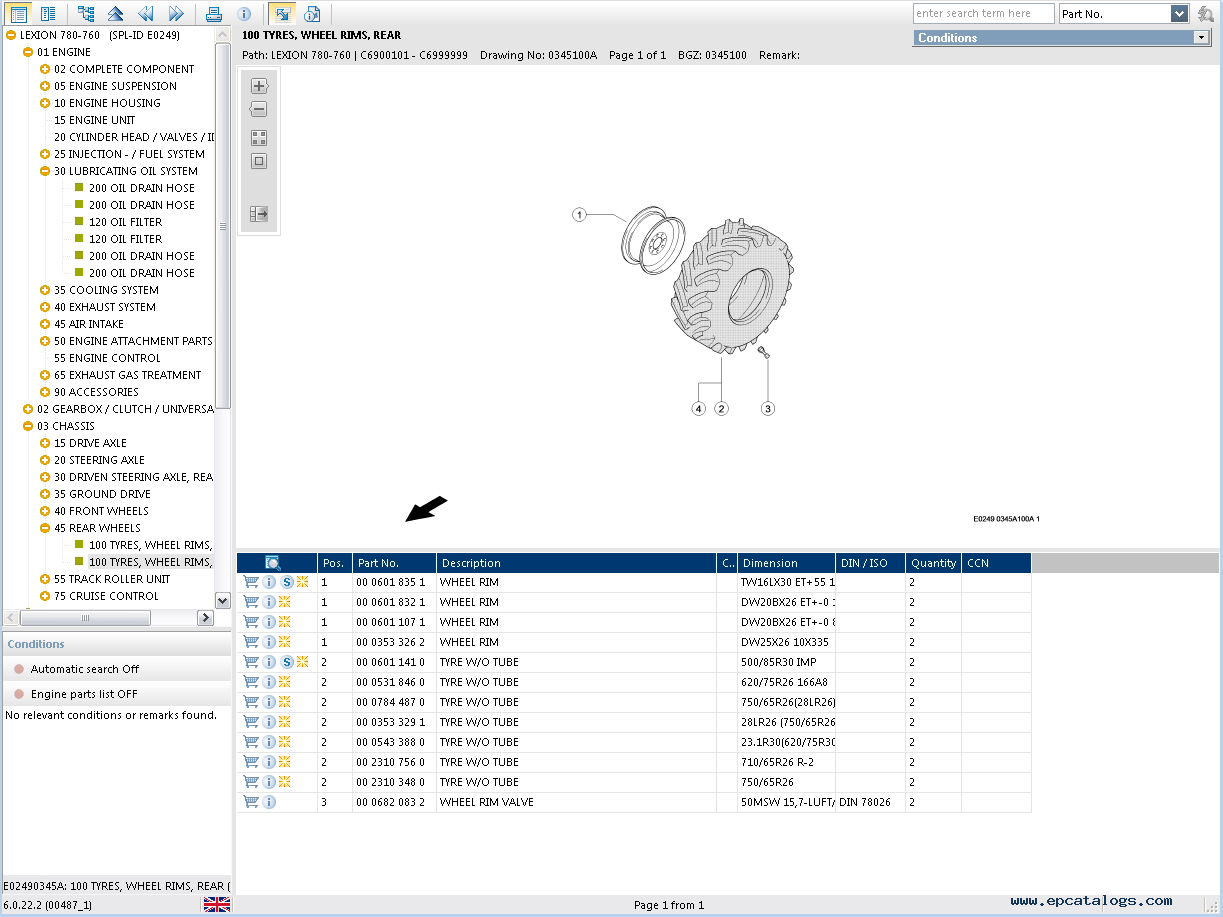Collapse the 45 REAR WHEELS tree node

45,528
